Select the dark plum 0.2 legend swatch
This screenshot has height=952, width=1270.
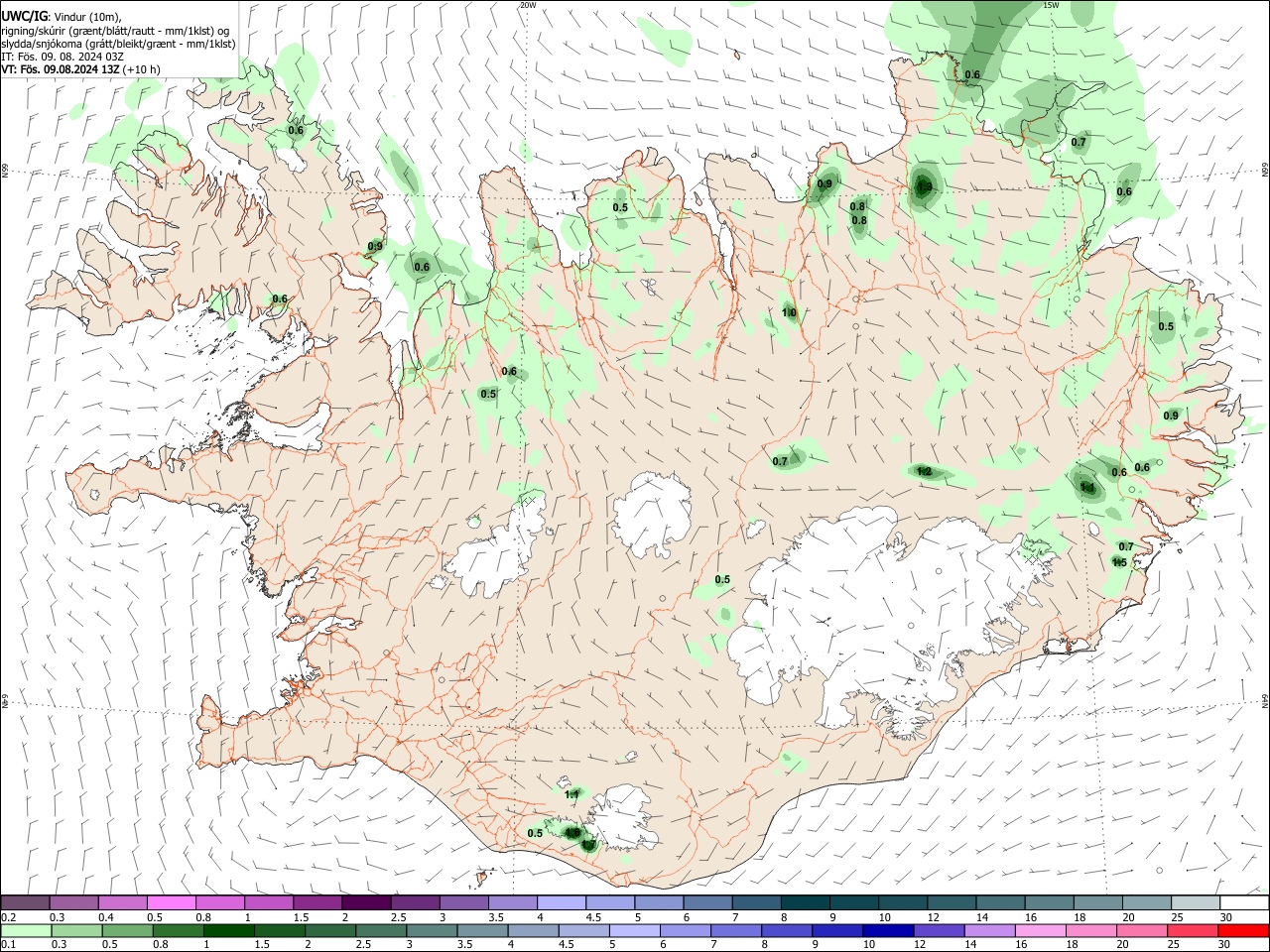[x=25, y=903]
